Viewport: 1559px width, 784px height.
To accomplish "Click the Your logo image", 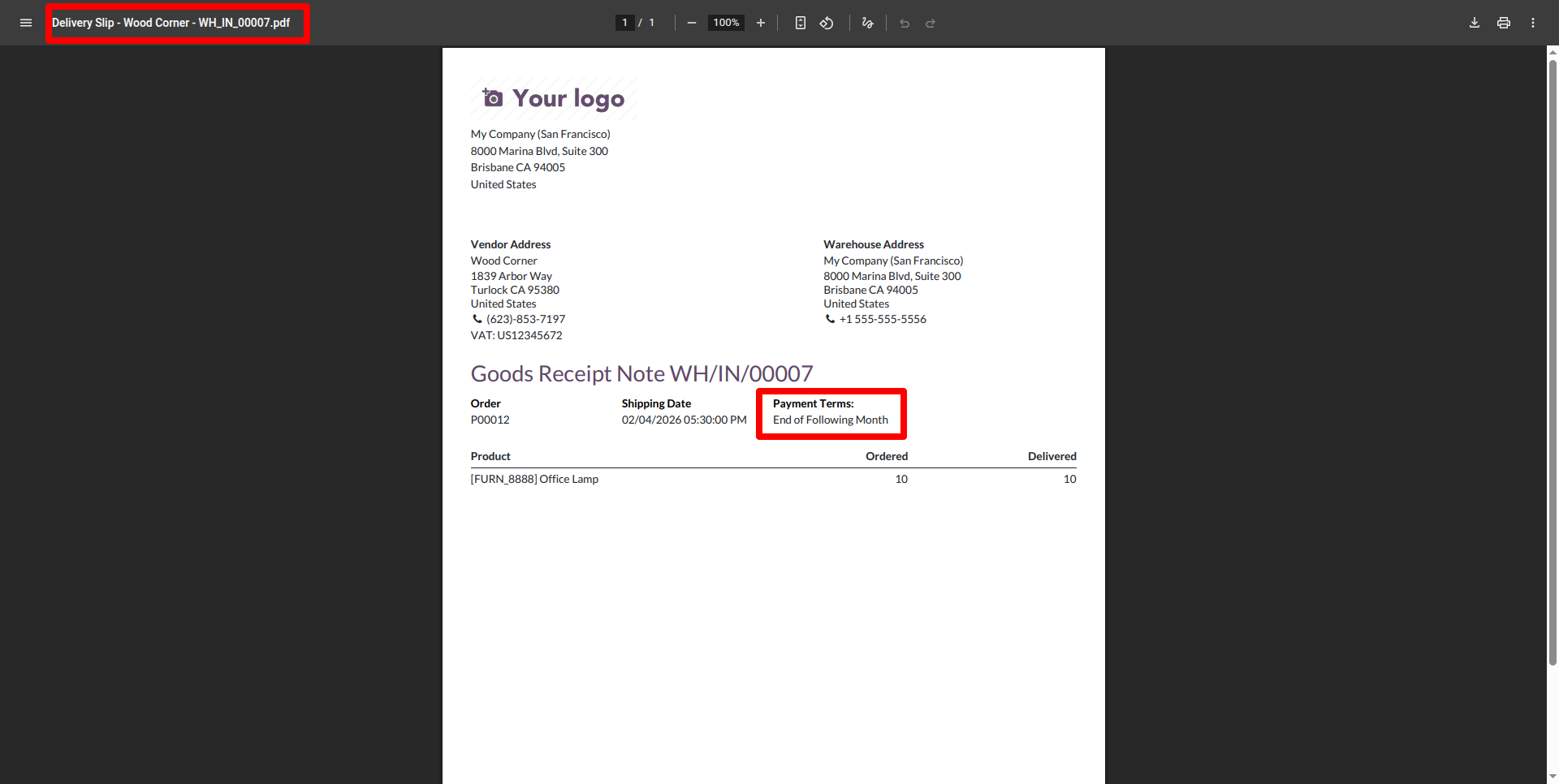I will coord(554,98).
